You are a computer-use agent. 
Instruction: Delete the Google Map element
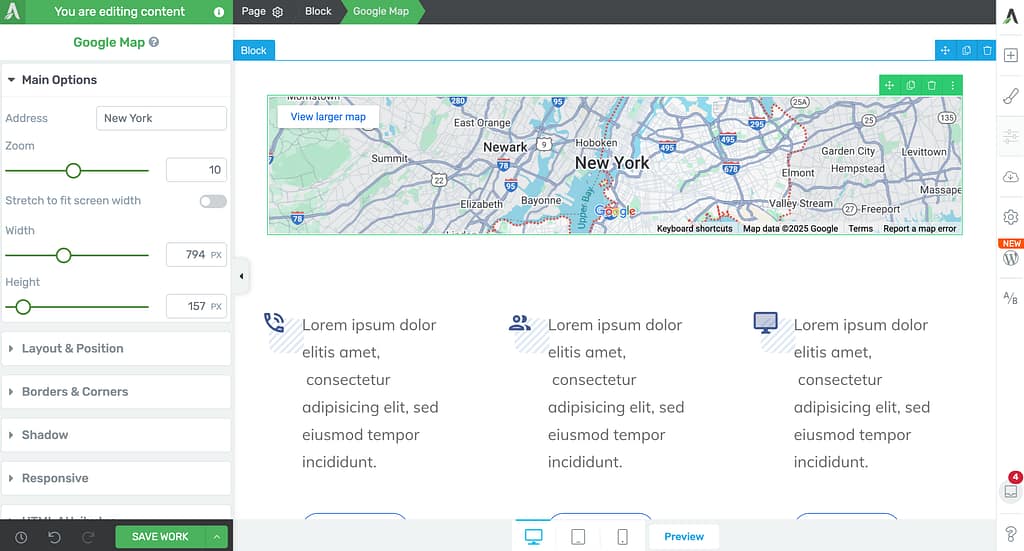pos(932,85)
